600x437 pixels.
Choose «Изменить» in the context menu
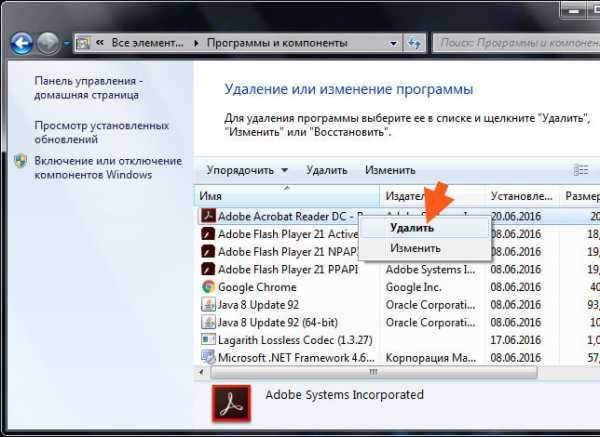pyautogui.click(x=425, y=248)
